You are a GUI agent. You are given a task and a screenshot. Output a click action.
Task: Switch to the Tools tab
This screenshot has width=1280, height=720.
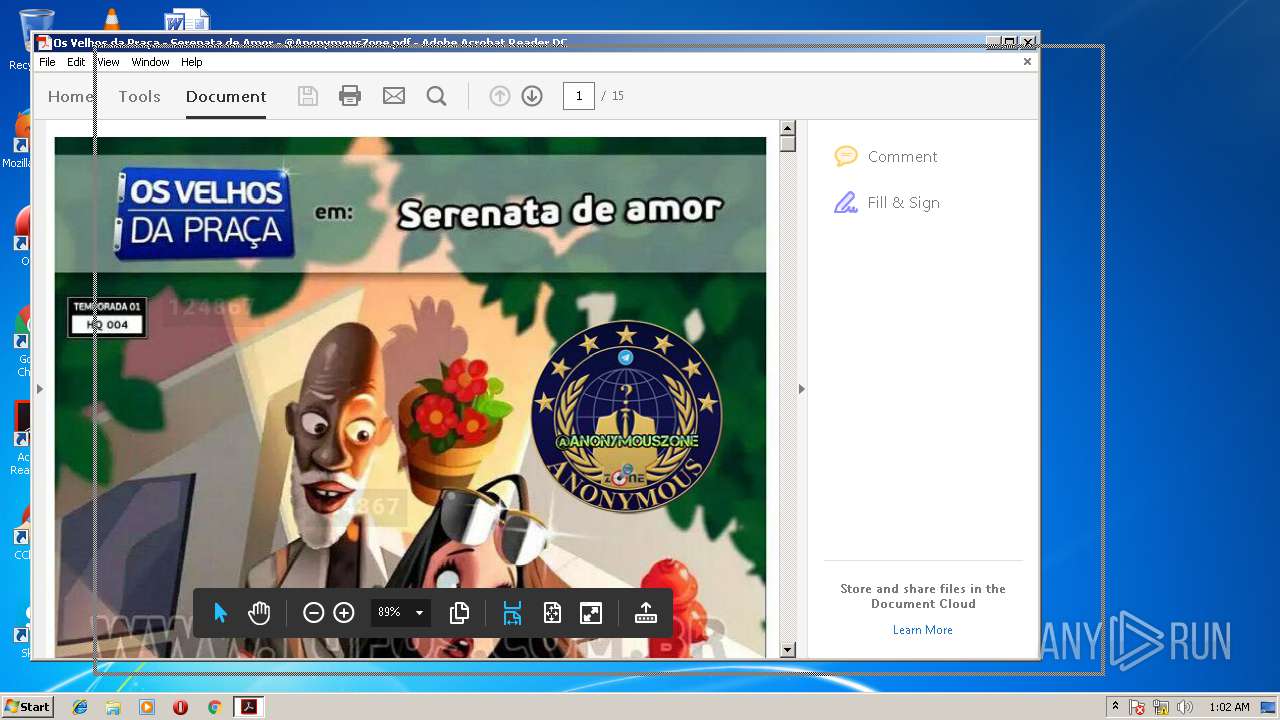pos(139,96)
